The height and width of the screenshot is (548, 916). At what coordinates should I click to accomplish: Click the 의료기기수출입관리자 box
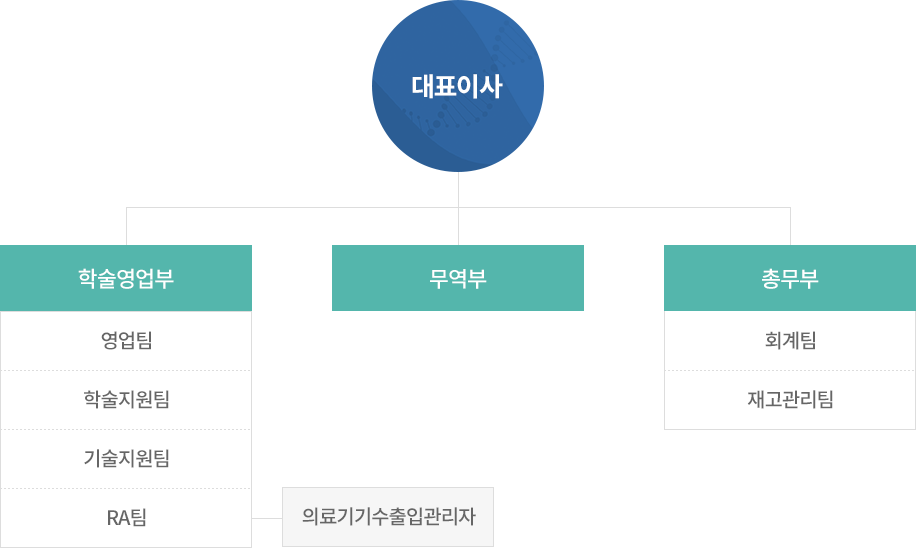388,517
